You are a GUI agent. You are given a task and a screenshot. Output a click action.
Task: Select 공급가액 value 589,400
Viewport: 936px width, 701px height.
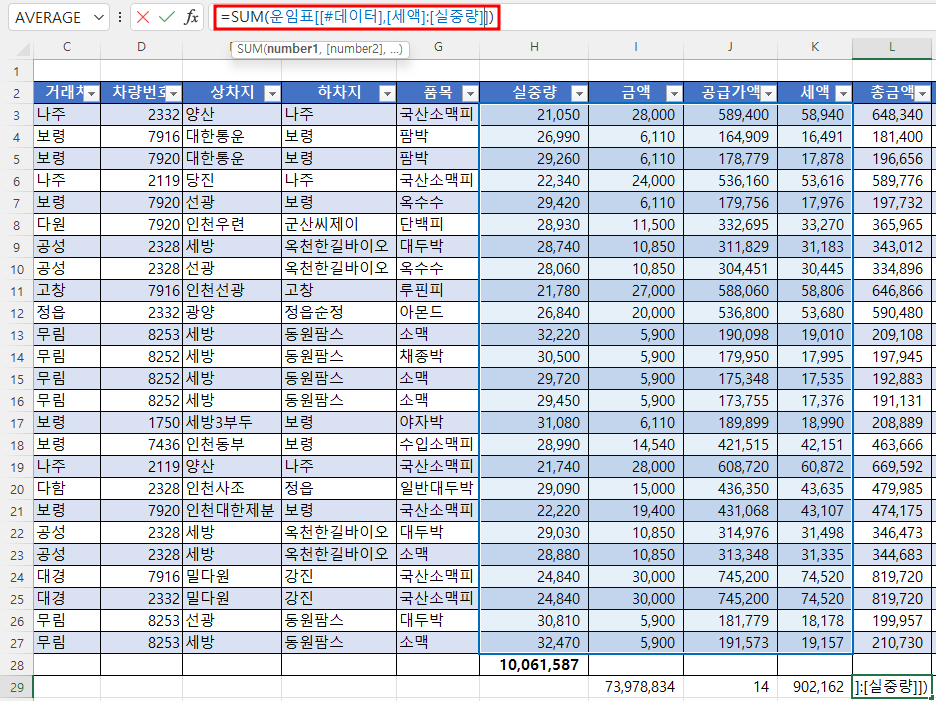[730, 115]
